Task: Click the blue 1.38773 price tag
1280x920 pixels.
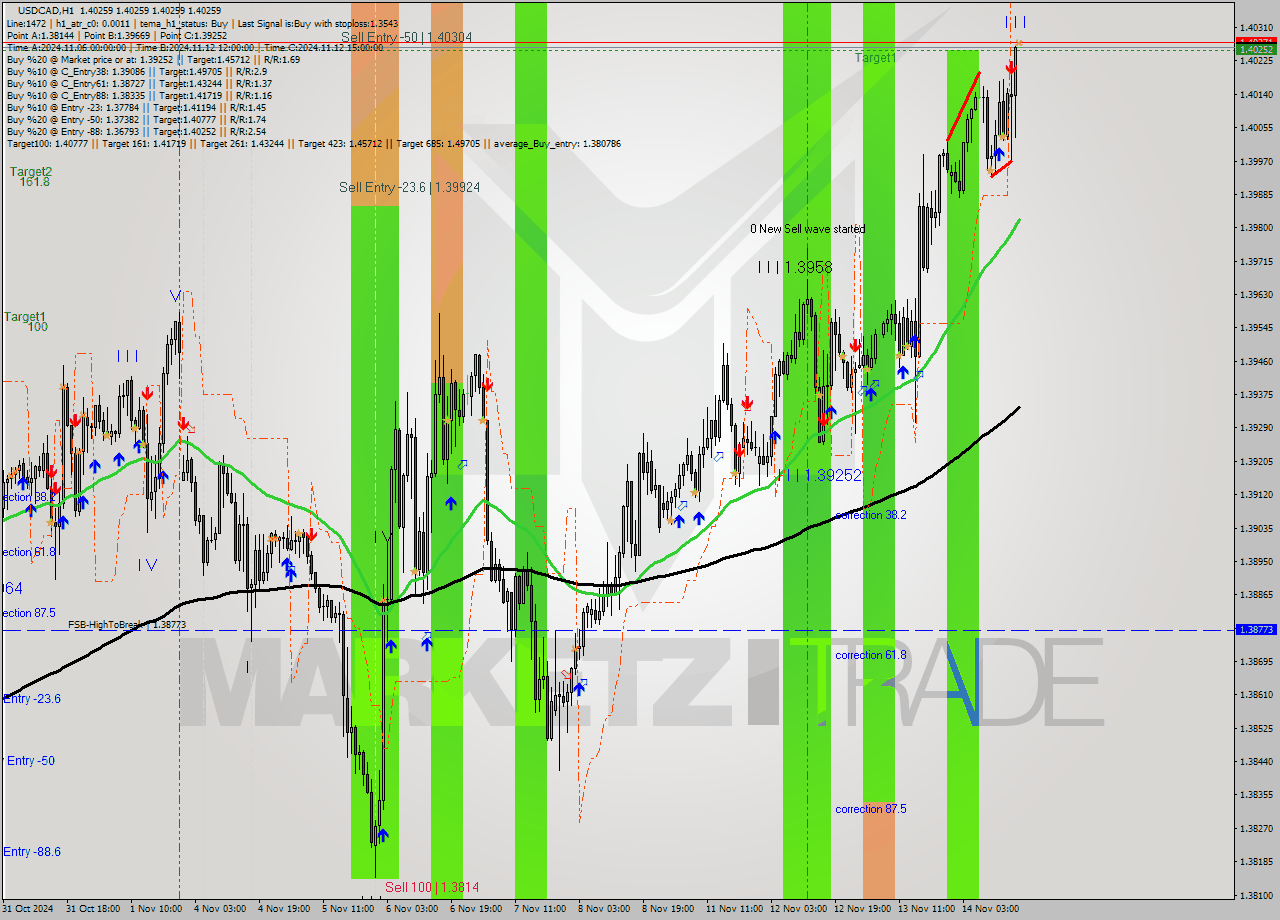Action: 1257,630
